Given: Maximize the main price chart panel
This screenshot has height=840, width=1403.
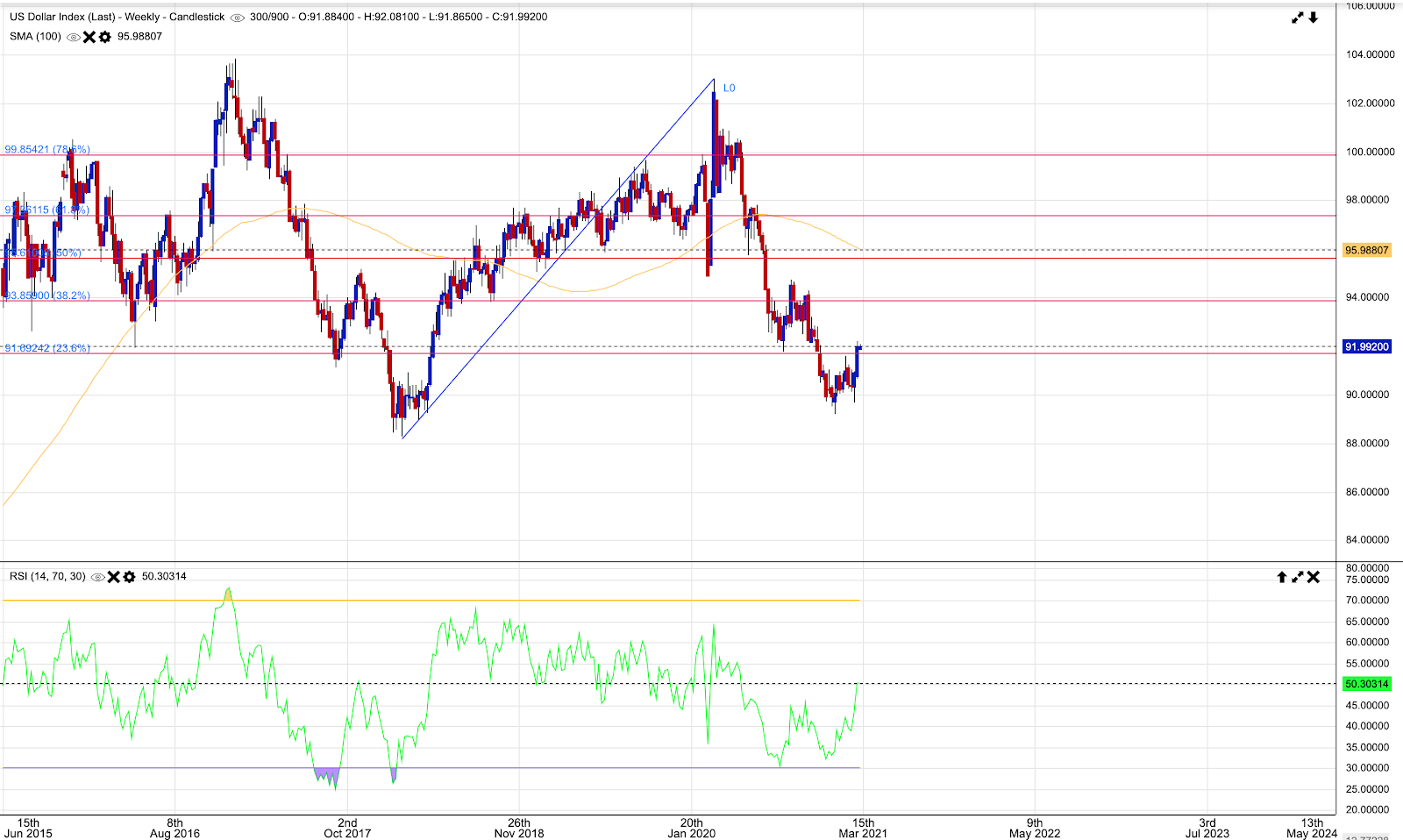Looking at the screenshot, I should coord(1298,18).
